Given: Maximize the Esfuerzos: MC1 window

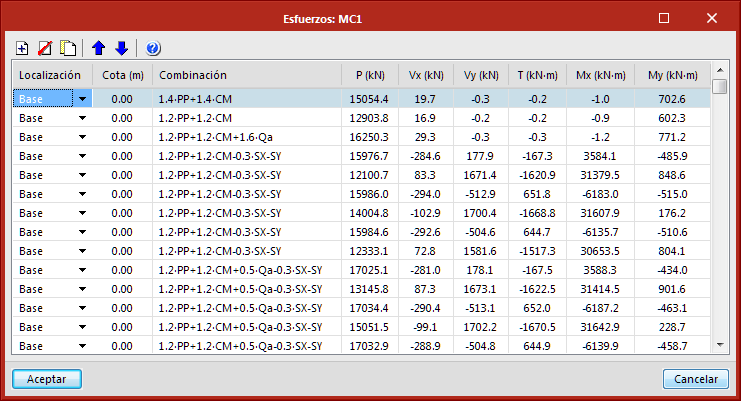Looking at the screenshot, I should tap(664, 17).
